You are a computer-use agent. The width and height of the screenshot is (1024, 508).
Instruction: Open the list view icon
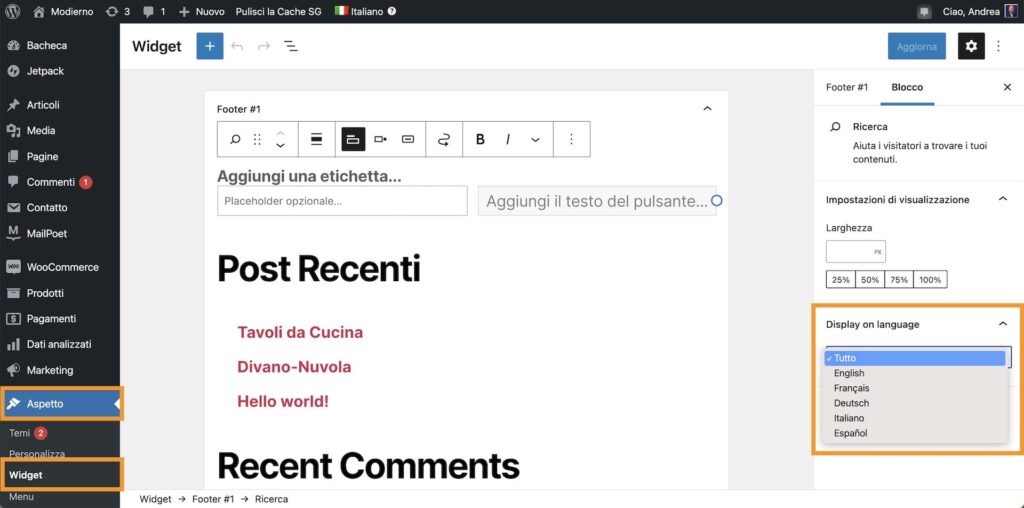point(291,46)
